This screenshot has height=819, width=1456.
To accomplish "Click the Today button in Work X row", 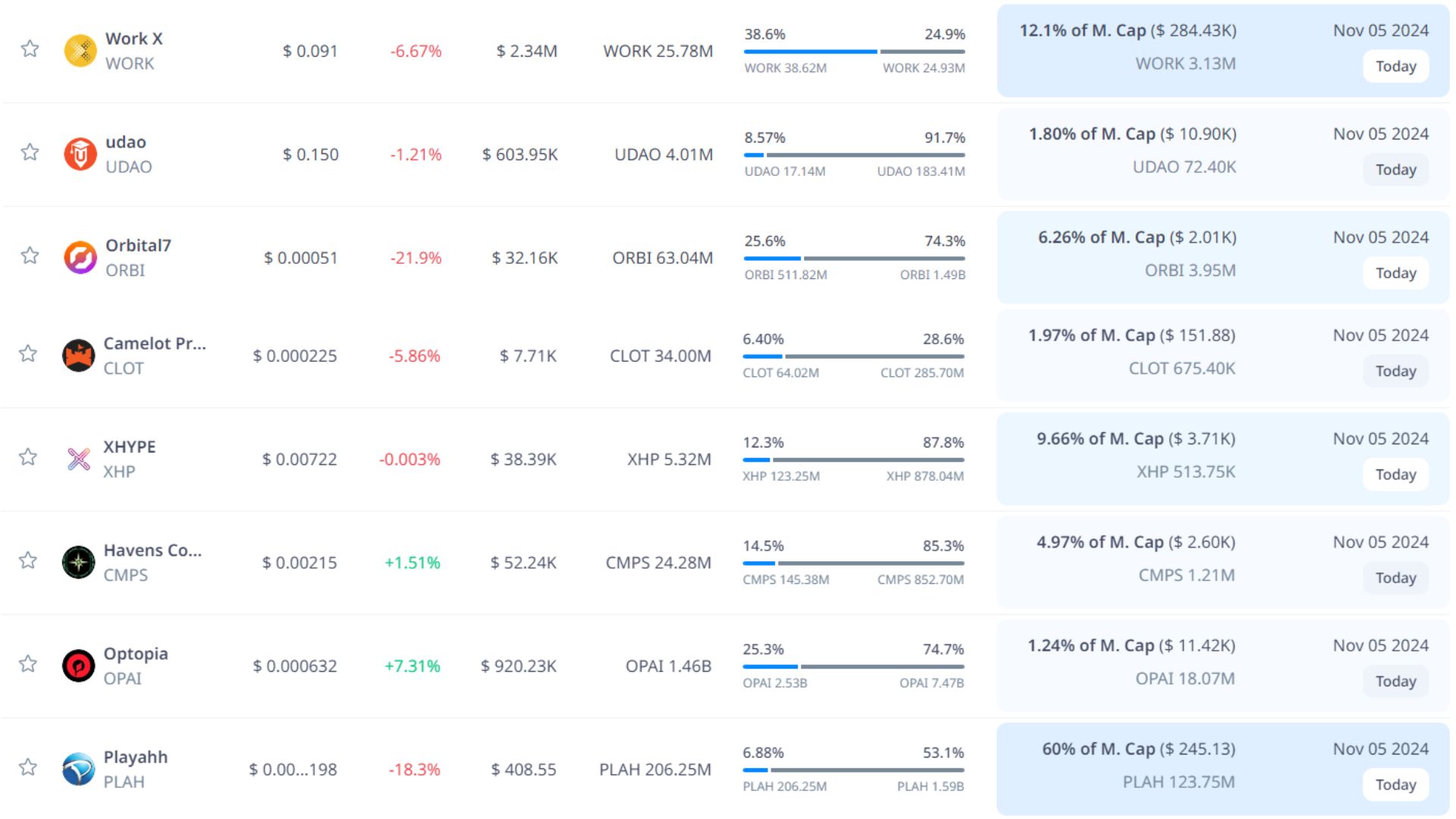I will pos(1395,67).
